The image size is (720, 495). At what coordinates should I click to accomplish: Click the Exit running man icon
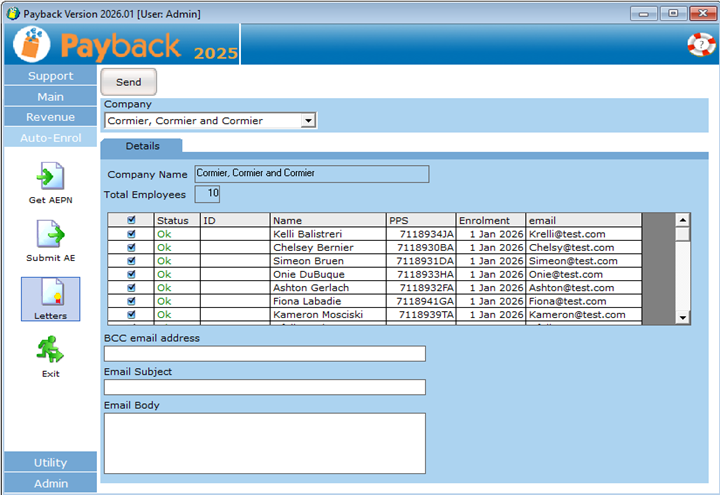pyautogui.click(x=50, y=350)
